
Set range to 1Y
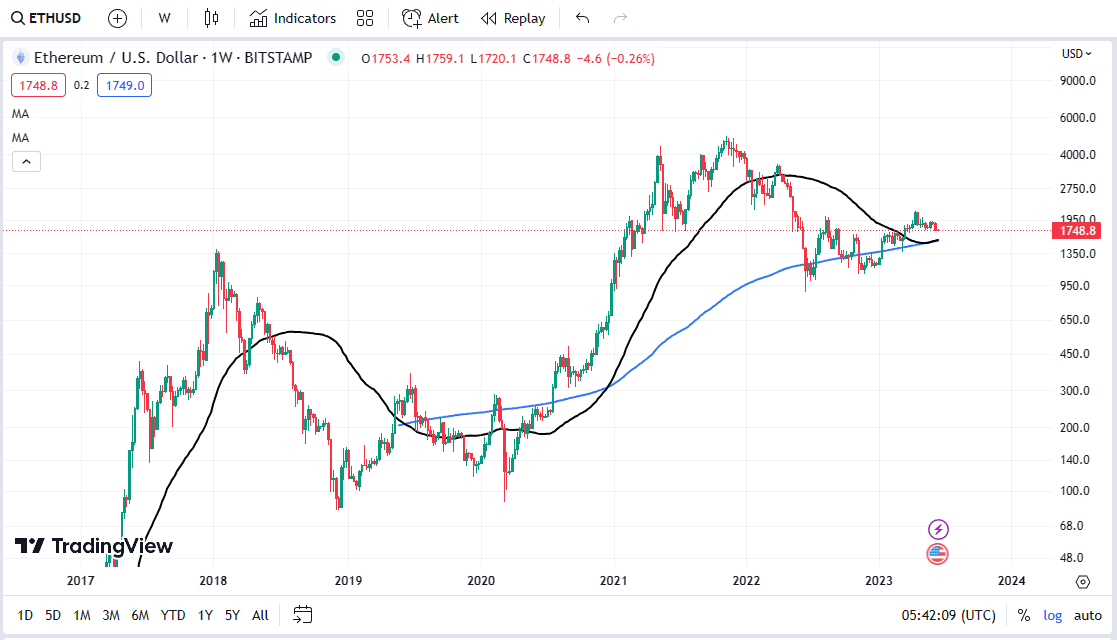tap(205, 615)
